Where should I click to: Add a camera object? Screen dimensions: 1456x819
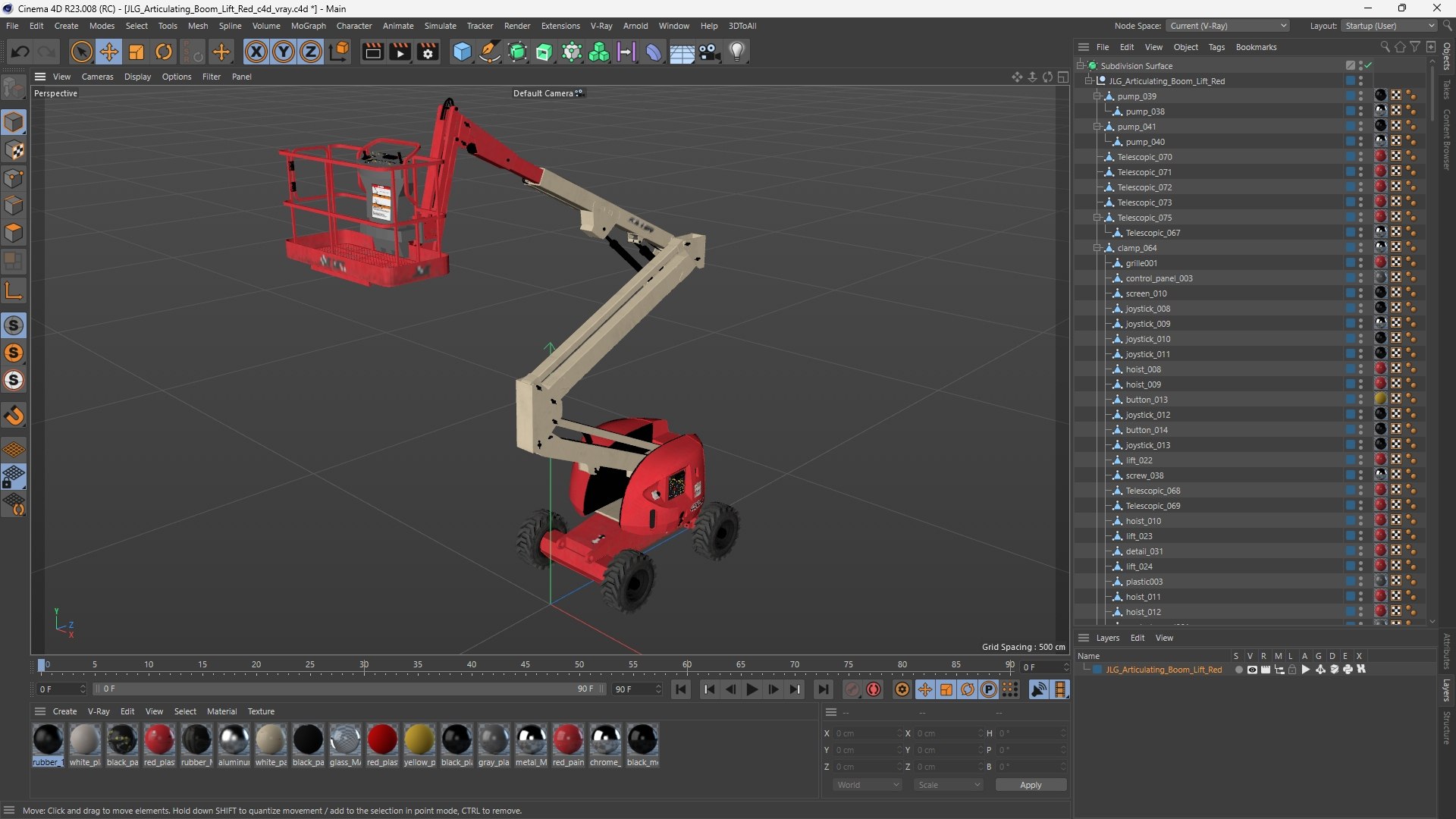coord(710,52)
